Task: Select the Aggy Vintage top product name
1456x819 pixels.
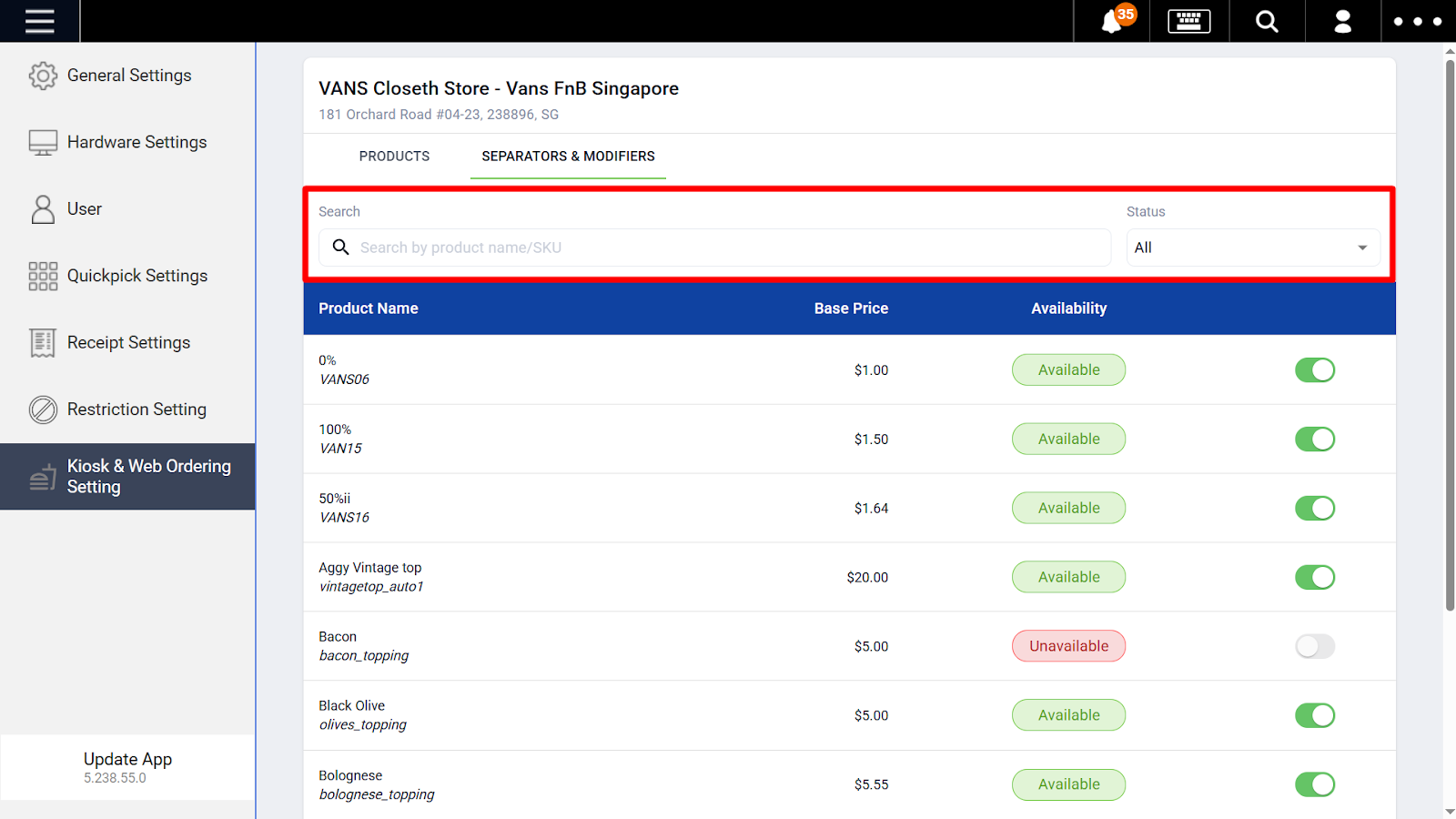Action: tap(370, 568)
